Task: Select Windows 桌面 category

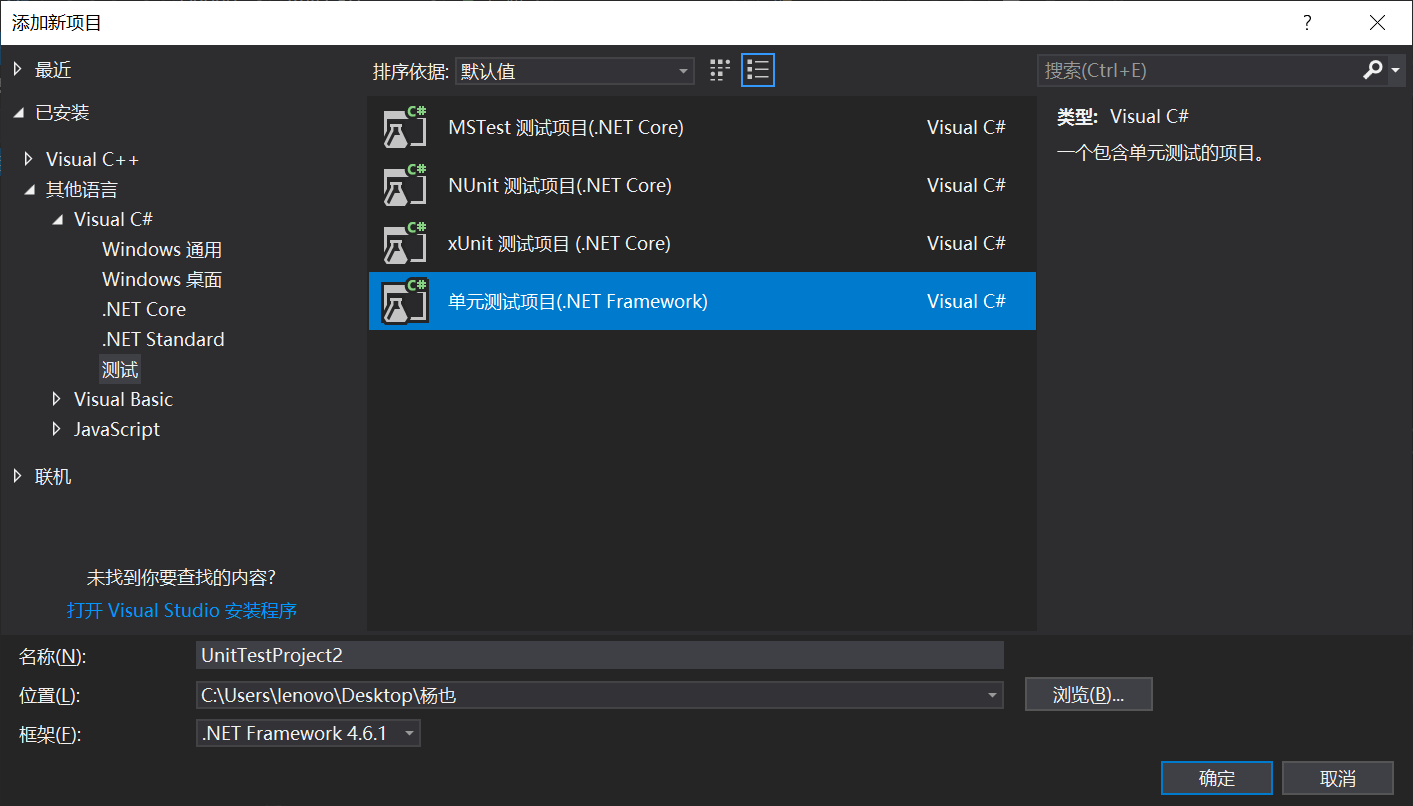Action: pyautogui.click(x=162, y=280)
